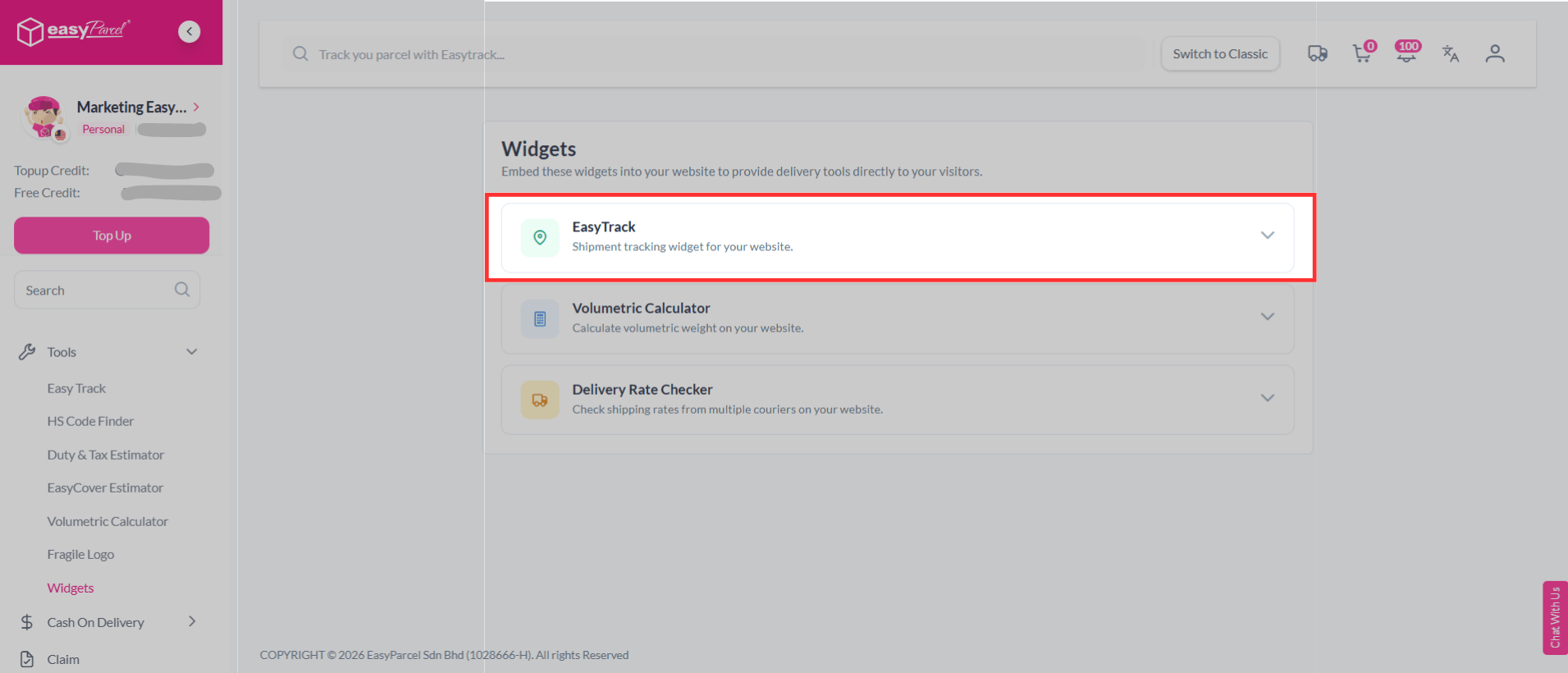
Task: Expand the Volumetric Calculator widget panel
Action: point(1267,317)
